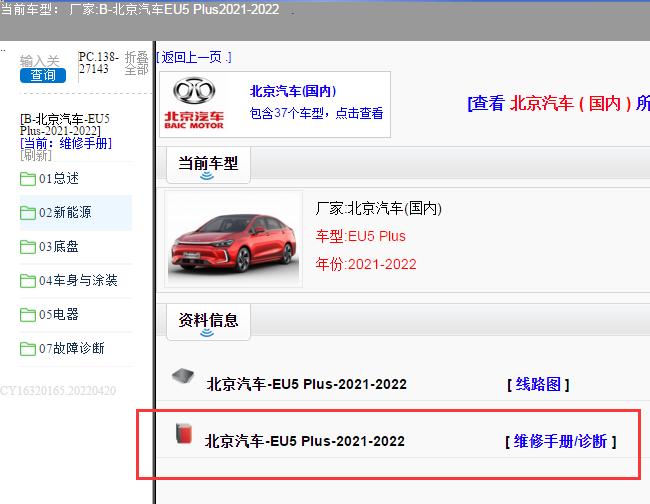This screenshot has width=650, height=504.
Task: Select 07故障诊断 tree item label
Action: click(72, 349)
